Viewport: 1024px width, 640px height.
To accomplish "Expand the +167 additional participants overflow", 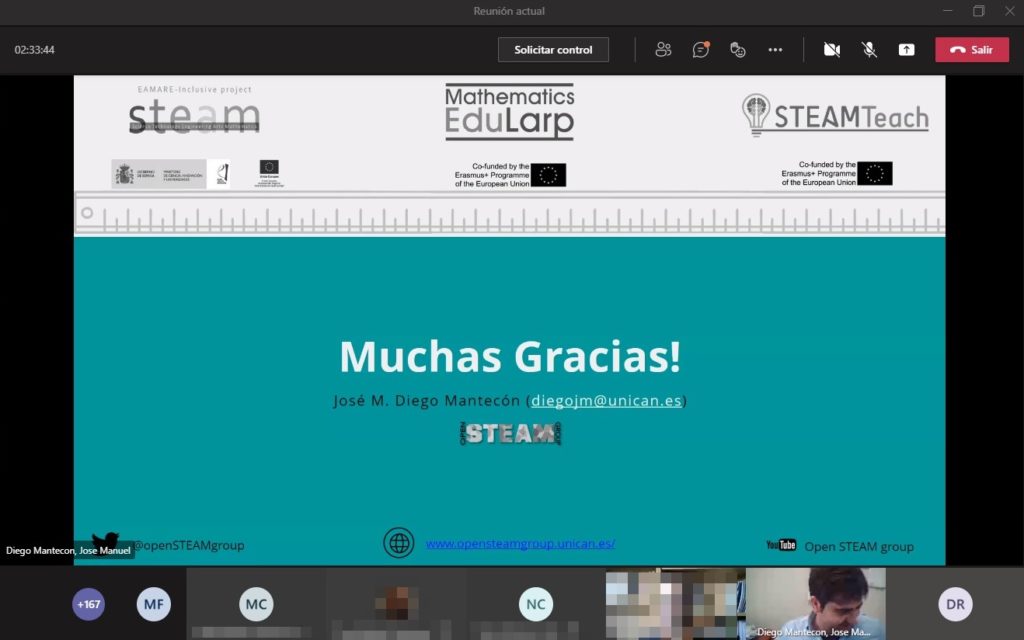I will pyautogui.click(x=88, y=604).
